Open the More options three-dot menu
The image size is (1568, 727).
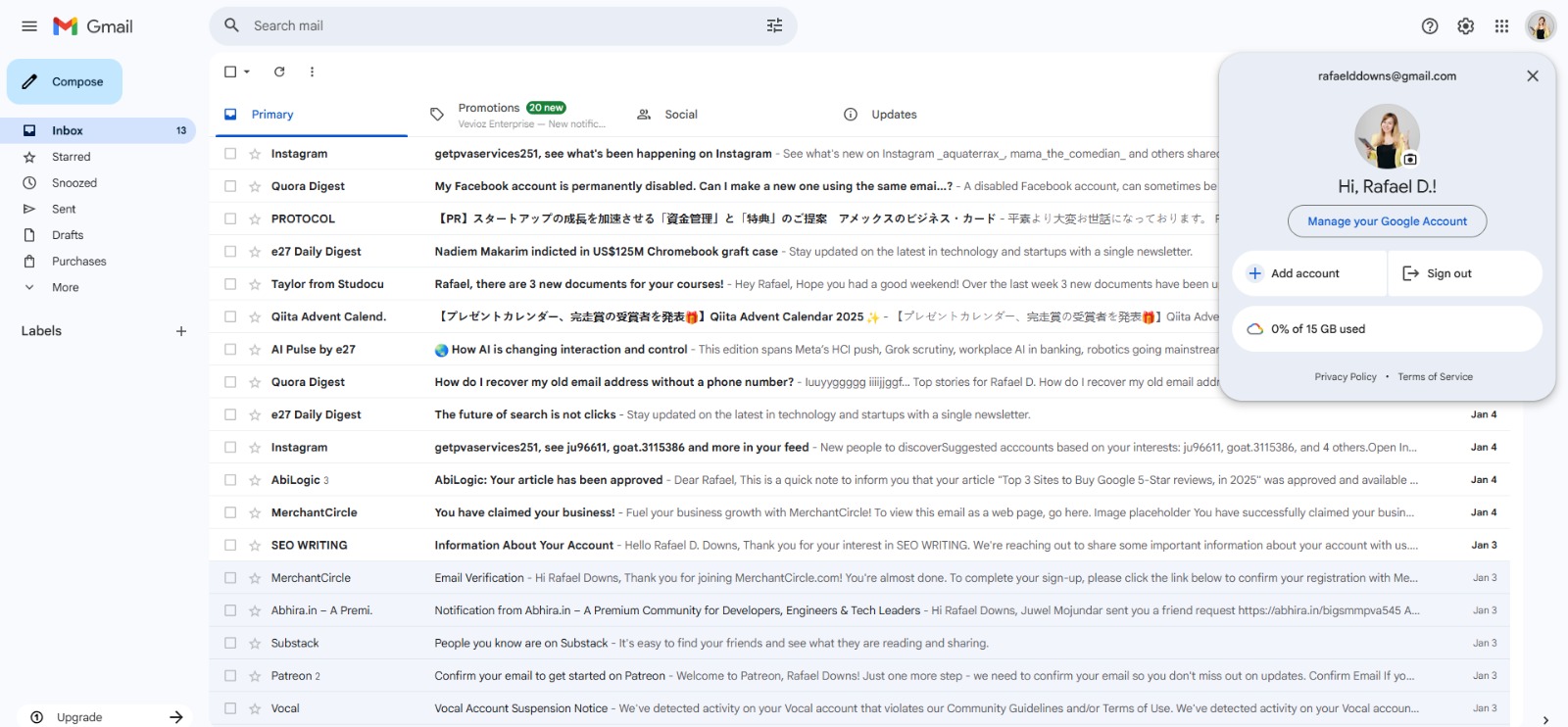pos(312,72)
